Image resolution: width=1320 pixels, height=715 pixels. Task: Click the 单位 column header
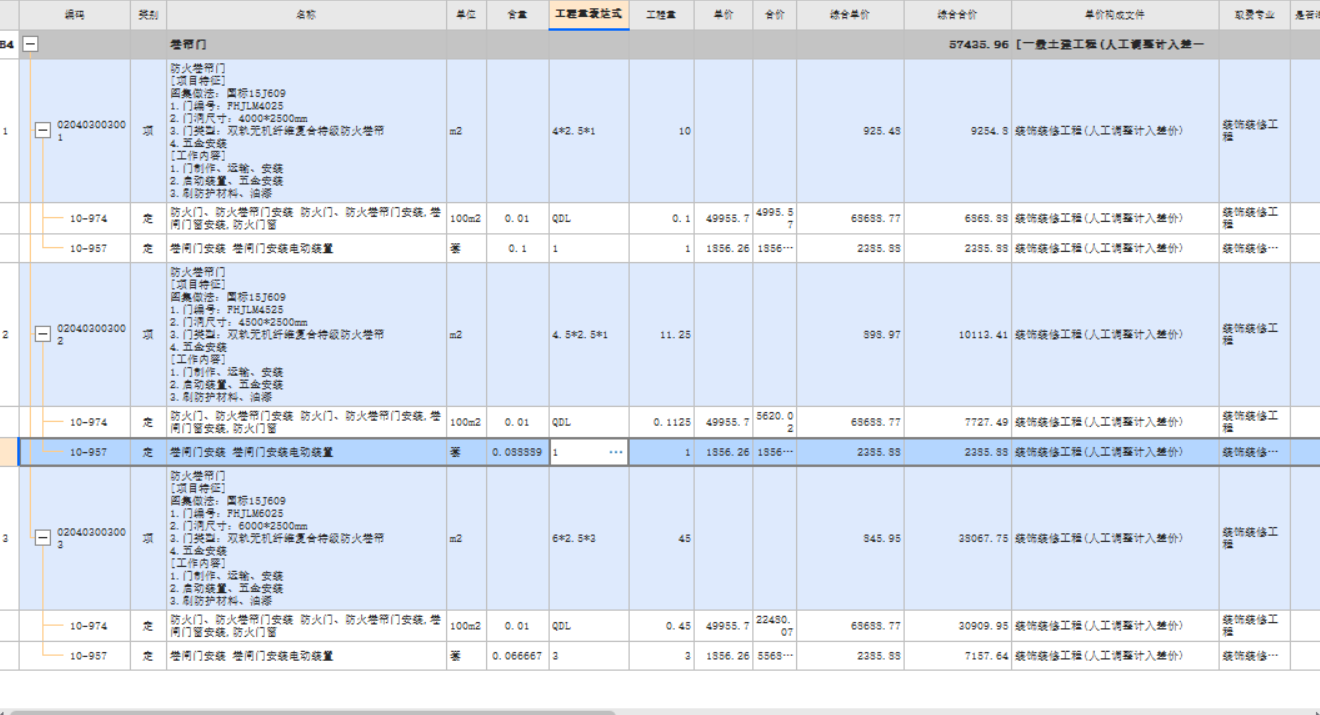click(x=466, y=15)
